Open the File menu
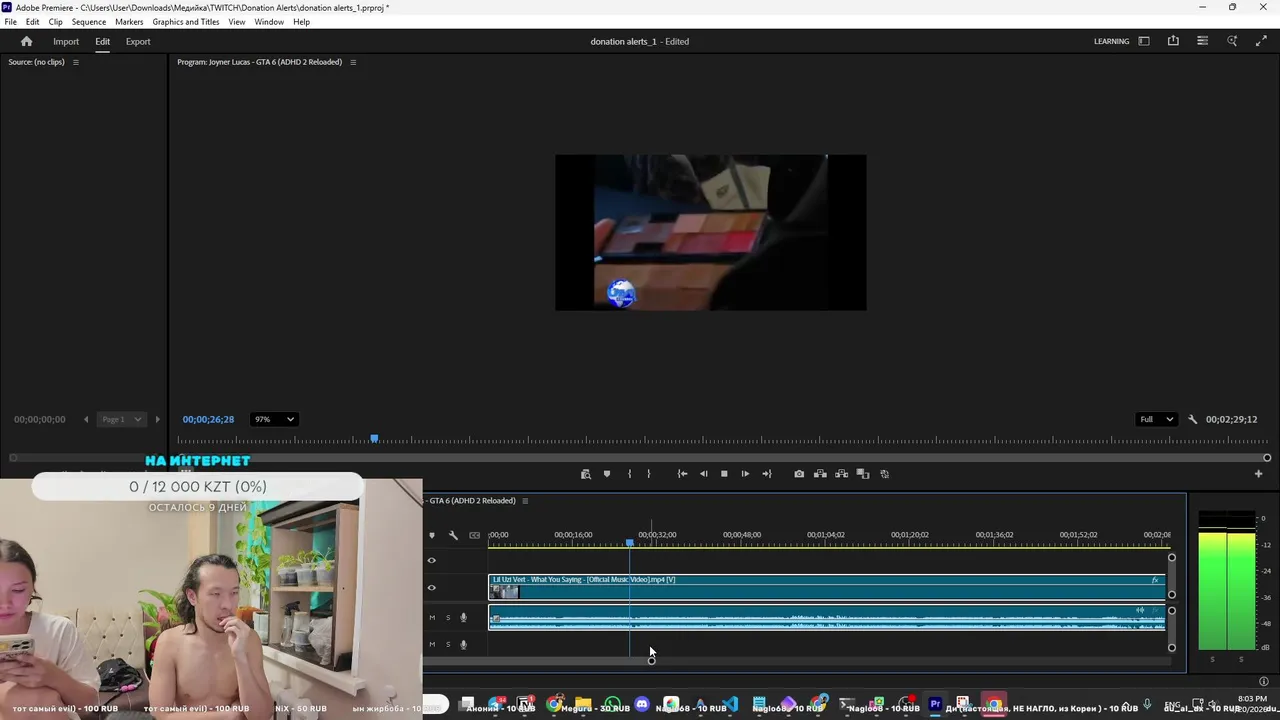This screenshot has height=720, width=1280. pos(10,22)
